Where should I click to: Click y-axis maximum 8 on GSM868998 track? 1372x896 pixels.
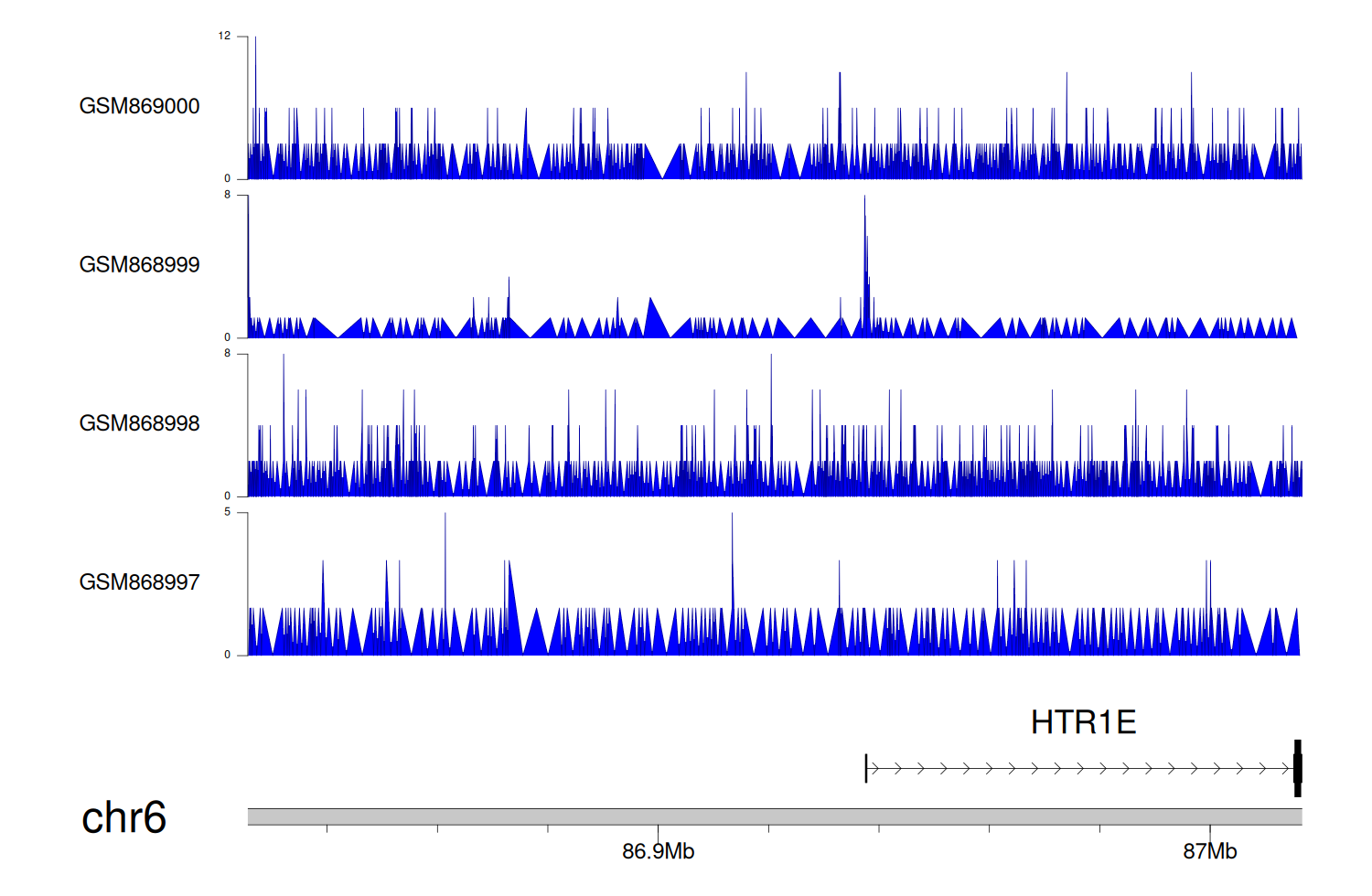point(228,354)
